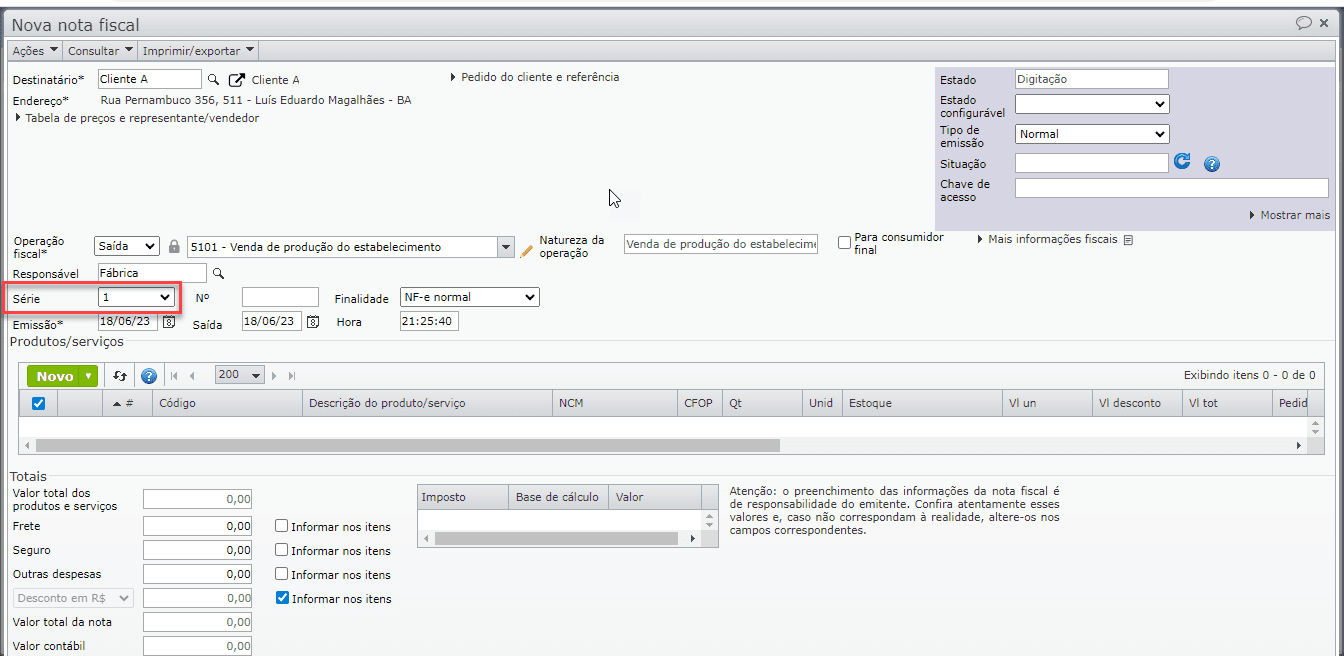
Task: Close the Nova nota fiscal window
Action: tap(1326, 23)
